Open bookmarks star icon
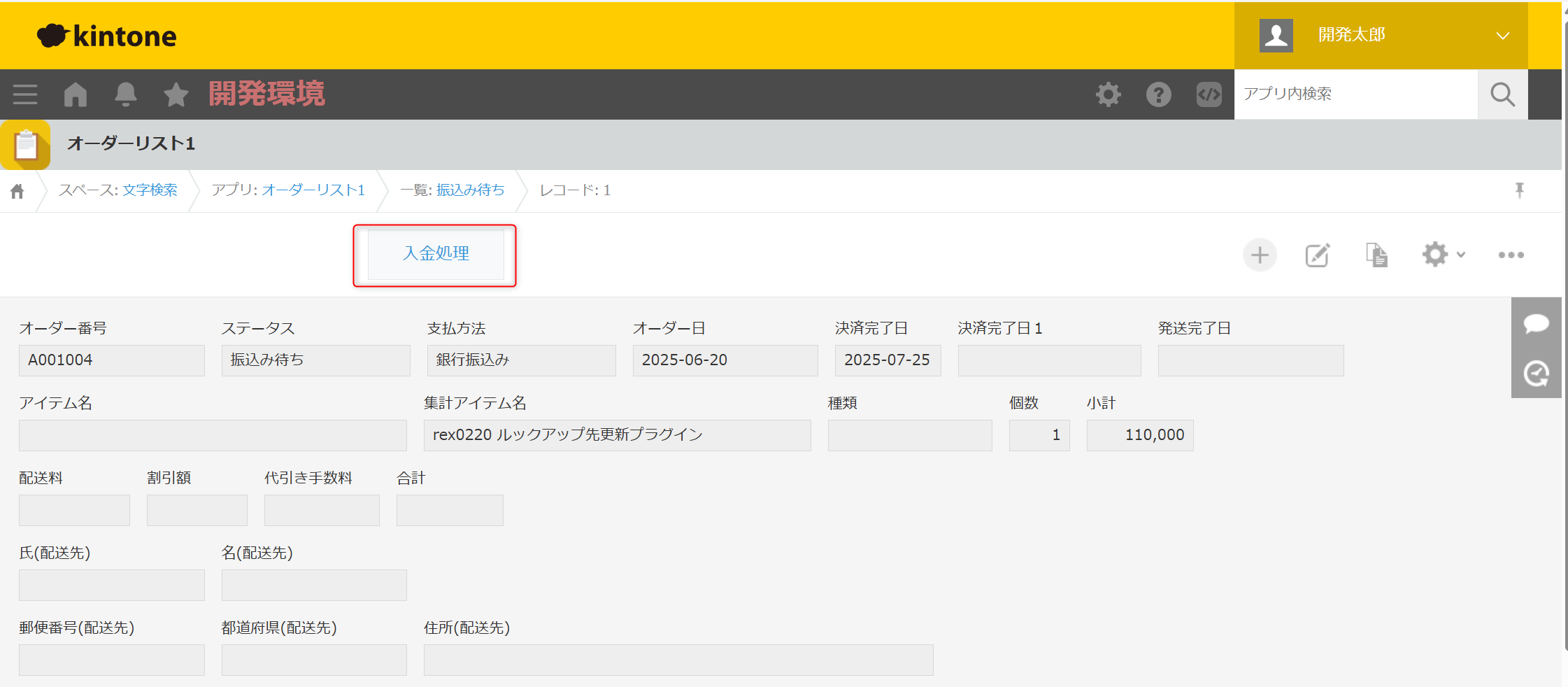The image size is (1568, 687). pos(176,94)
